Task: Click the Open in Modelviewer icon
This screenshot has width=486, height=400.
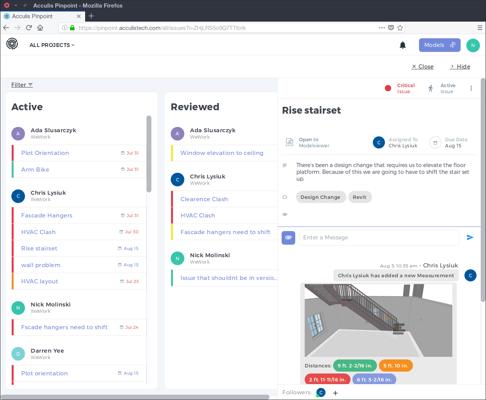Action: pos(289,142)
